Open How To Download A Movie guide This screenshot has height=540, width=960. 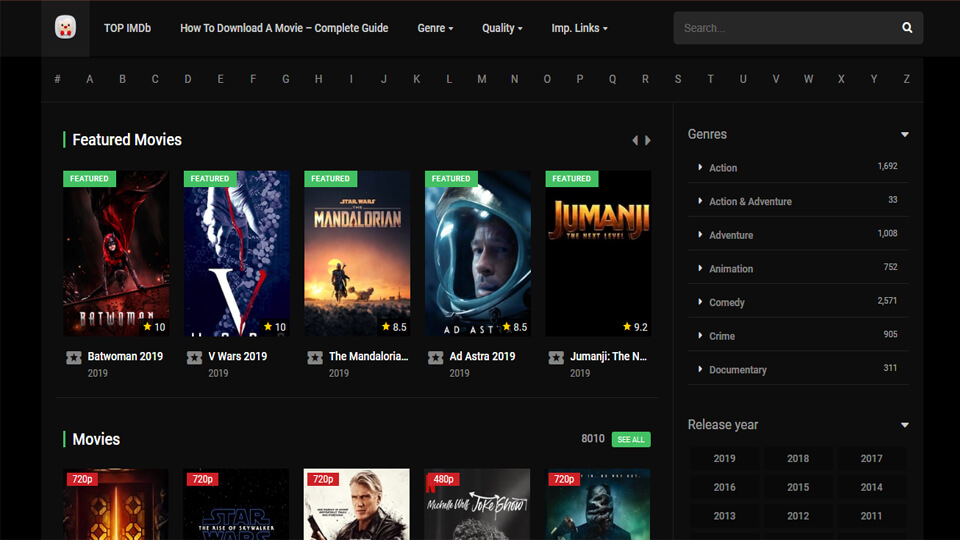click(284, 28)
